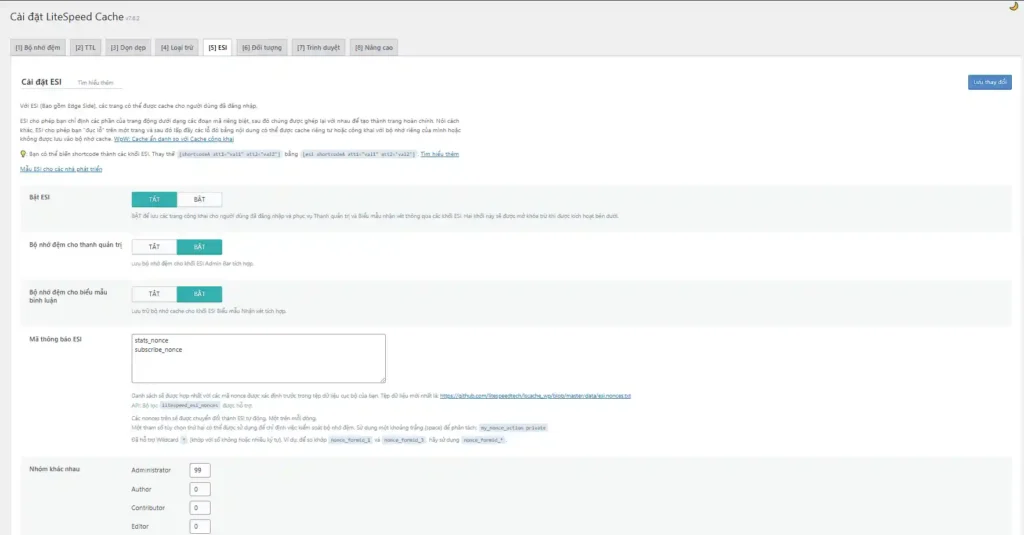Open the GitHub esi.nonces.txt link
Image resolution: width=1024 pixels, height=535 pixels.
pos(535,396)
